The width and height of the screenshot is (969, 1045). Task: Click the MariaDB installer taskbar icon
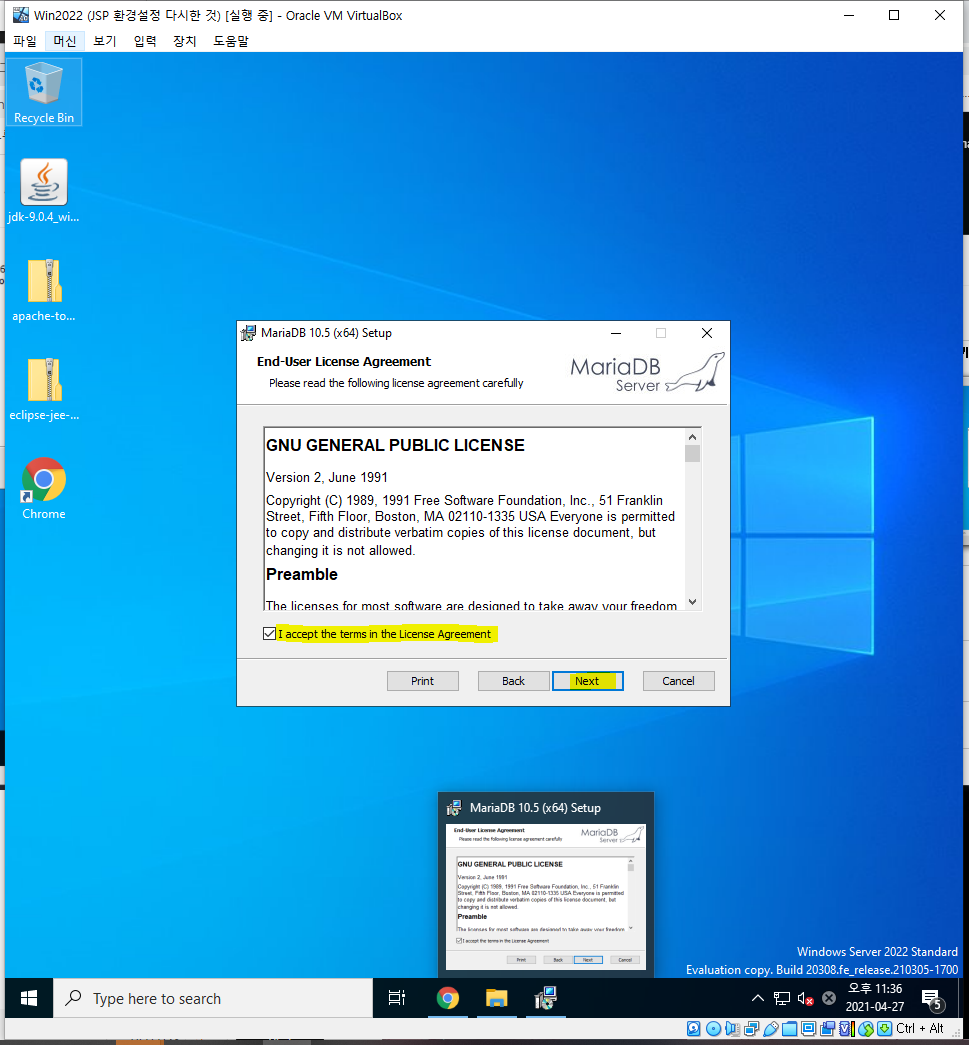tap(545, 998)
